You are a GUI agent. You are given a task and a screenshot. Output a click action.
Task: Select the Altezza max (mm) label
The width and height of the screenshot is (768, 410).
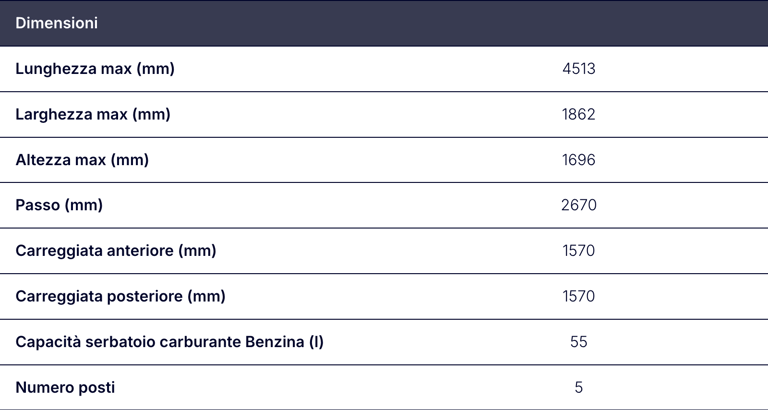(x=82, y=160)
